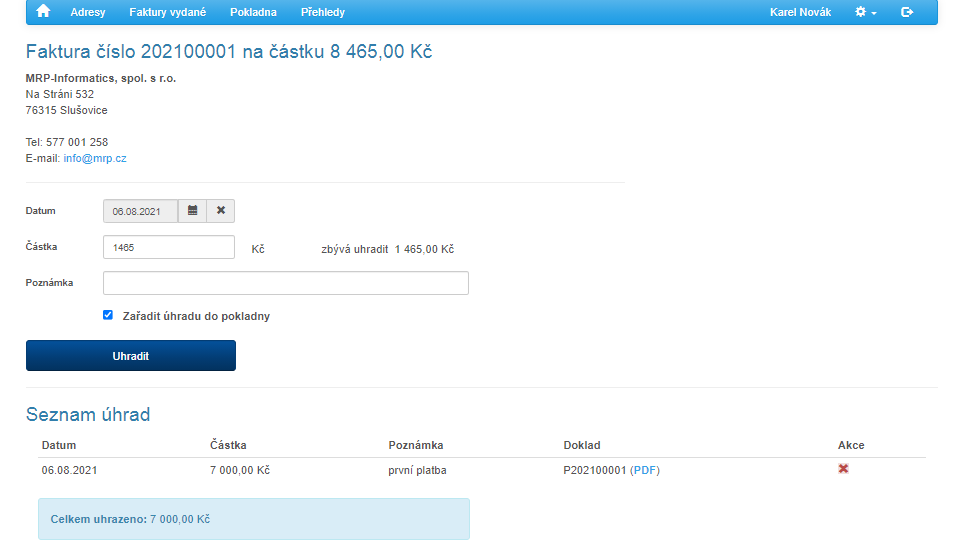Click the Na Stráni 532 address line
Image resolution: width=964 pixels, height=554 pixels.
(x=60, y=94)
